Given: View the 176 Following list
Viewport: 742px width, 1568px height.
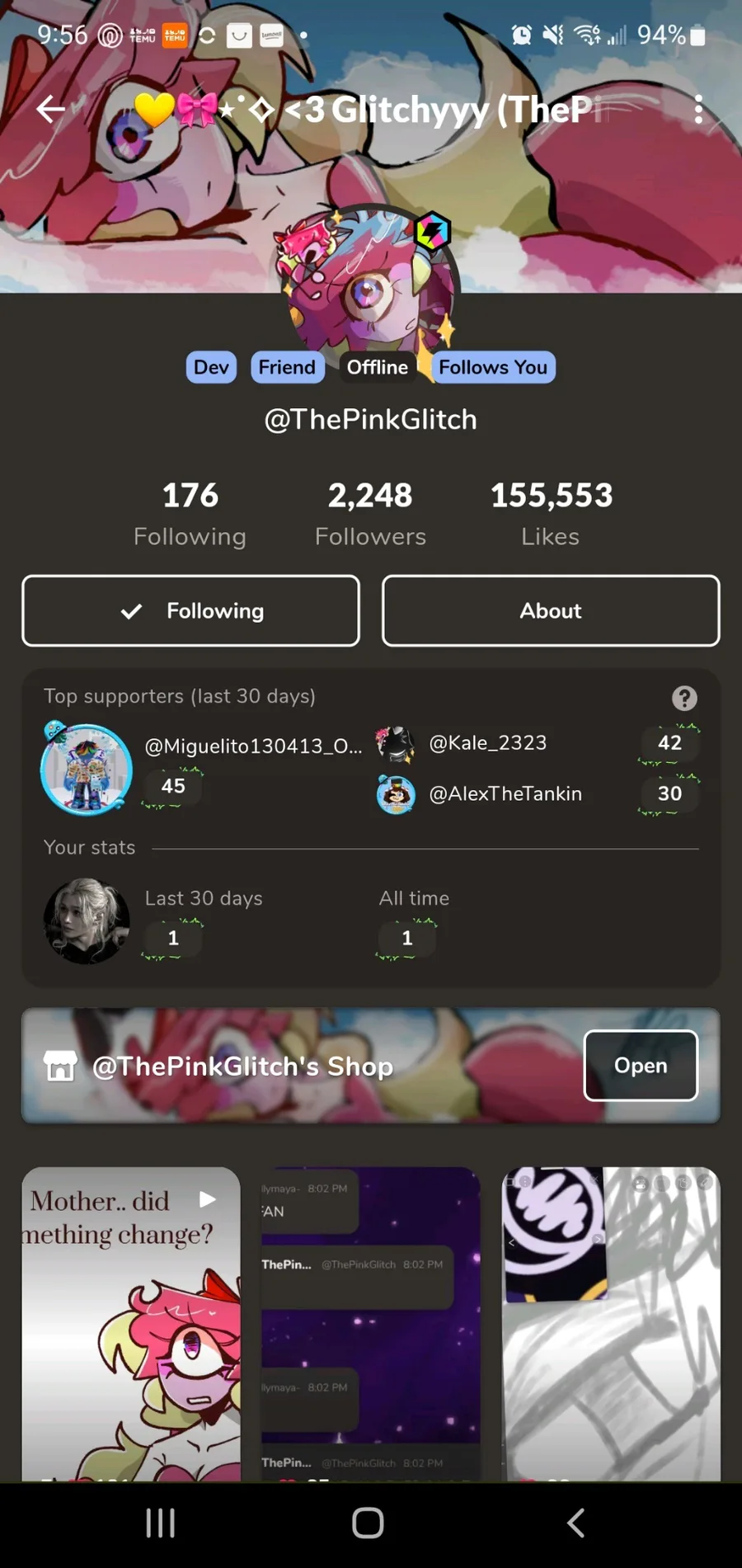Looking at the screenshot, I should point(190,513).
